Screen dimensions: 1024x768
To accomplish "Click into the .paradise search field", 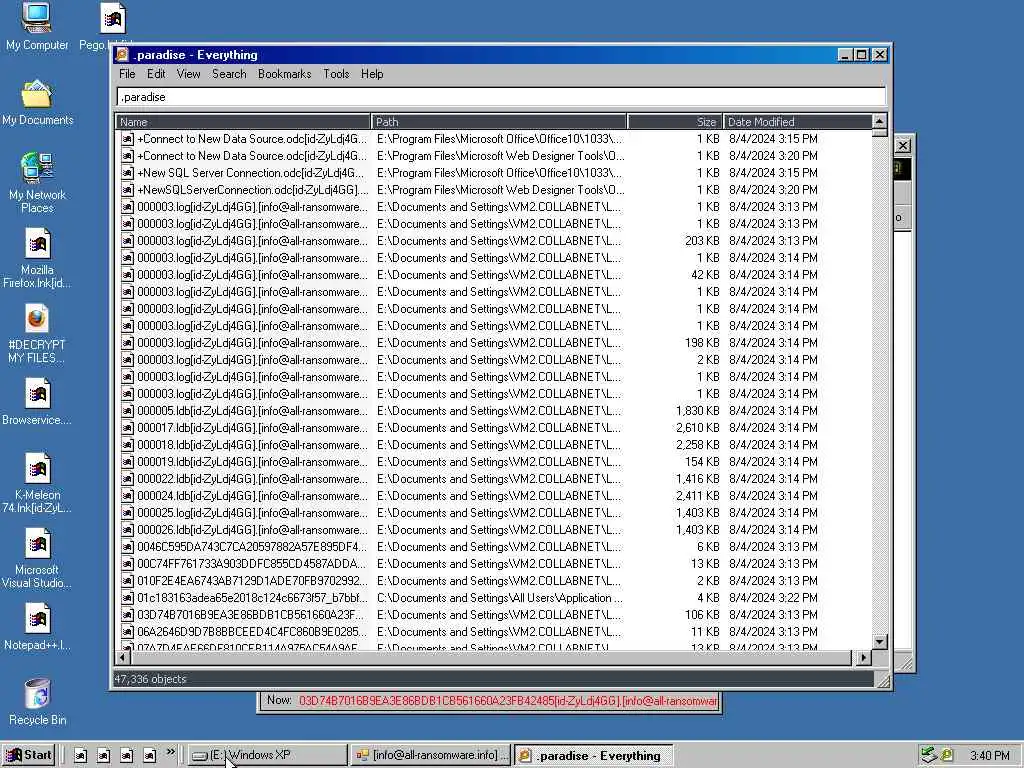I will click(x=501, y=97).
